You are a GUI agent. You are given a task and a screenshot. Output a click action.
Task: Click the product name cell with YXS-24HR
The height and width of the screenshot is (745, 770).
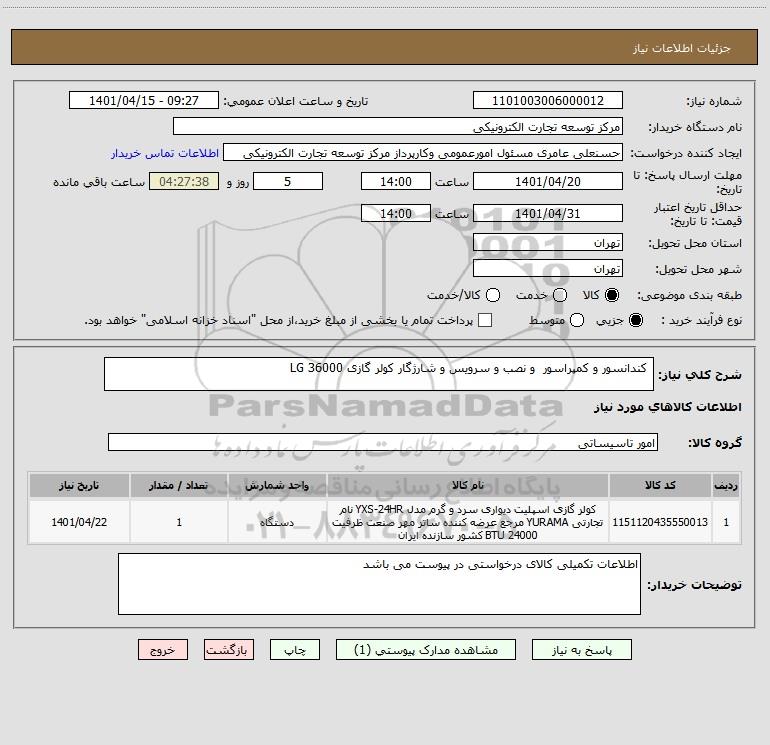[x=468, y=522]
